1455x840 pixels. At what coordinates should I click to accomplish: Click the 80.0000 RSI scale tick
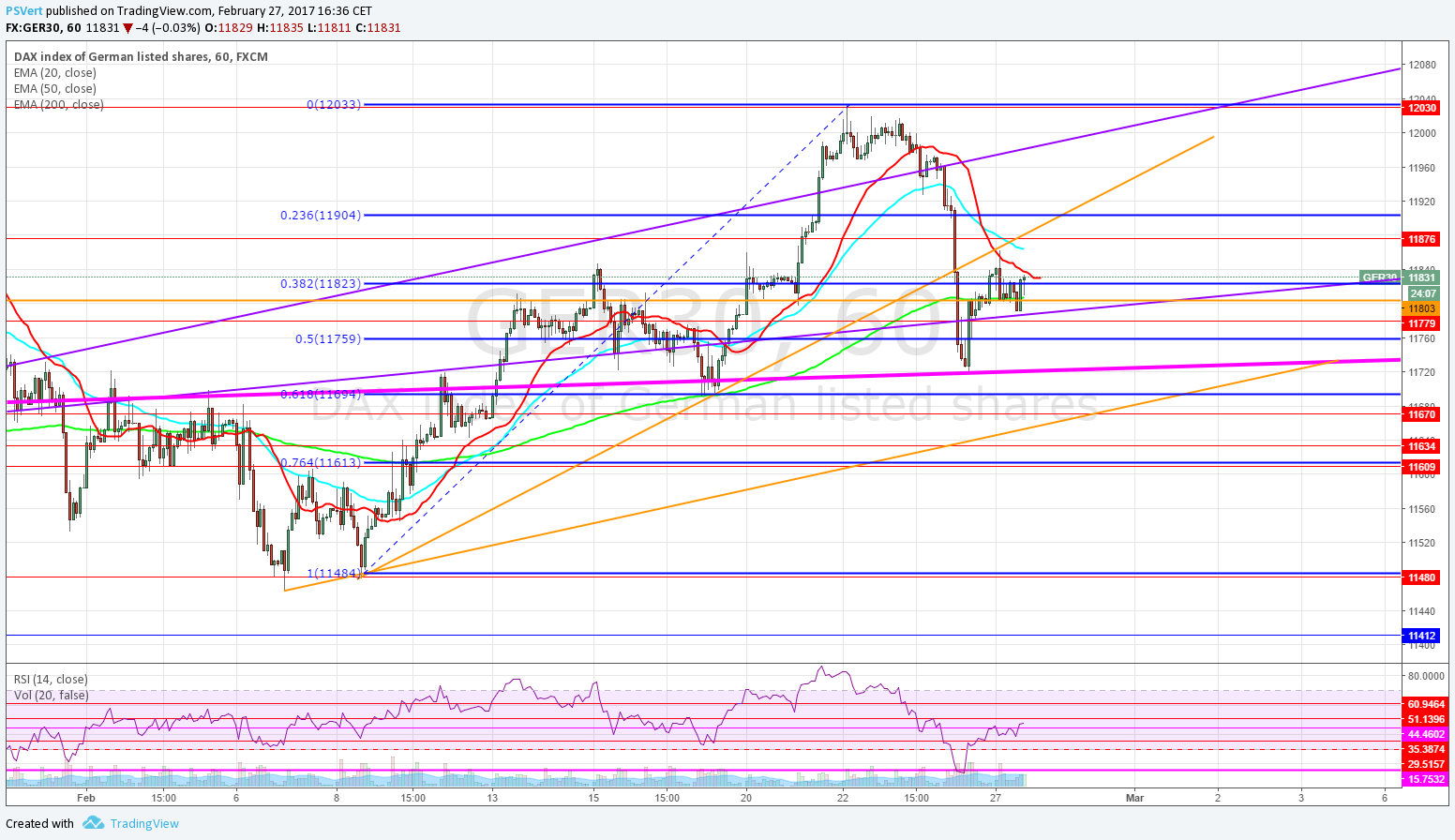tap(1426, 675)
